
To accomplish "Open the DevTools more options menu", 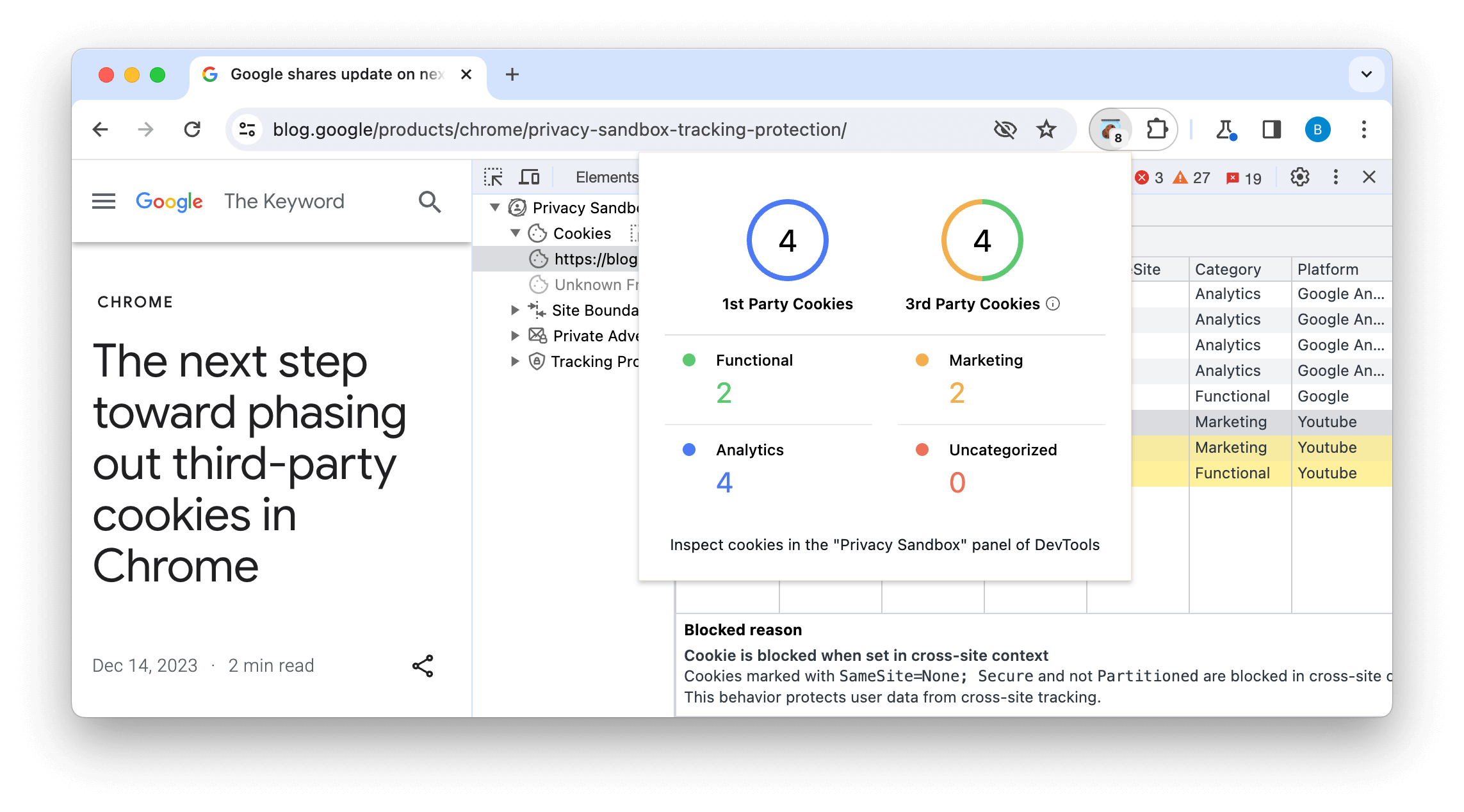I will [x=1337, y=177].
